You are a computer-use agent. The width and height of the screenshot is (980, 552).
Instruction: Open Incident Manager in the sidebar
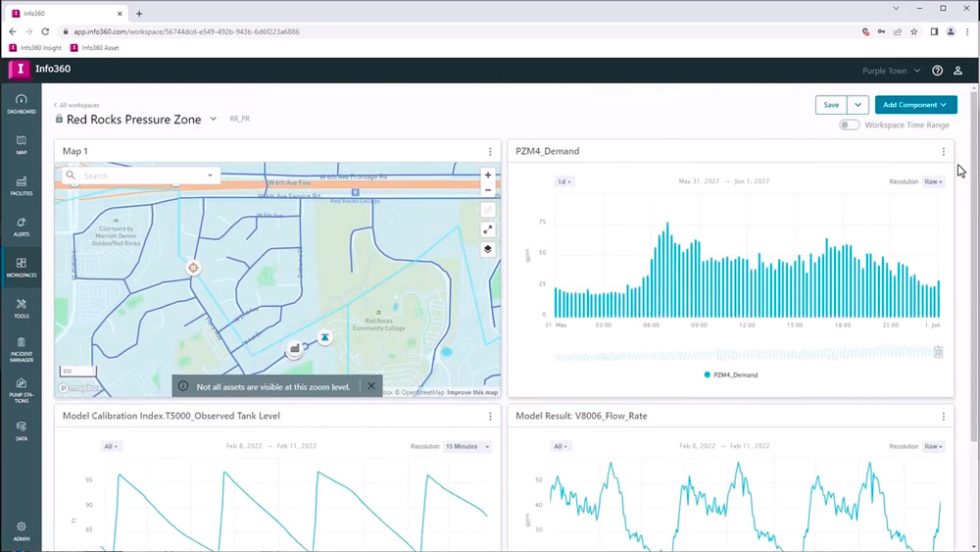(x=21, y=350)
